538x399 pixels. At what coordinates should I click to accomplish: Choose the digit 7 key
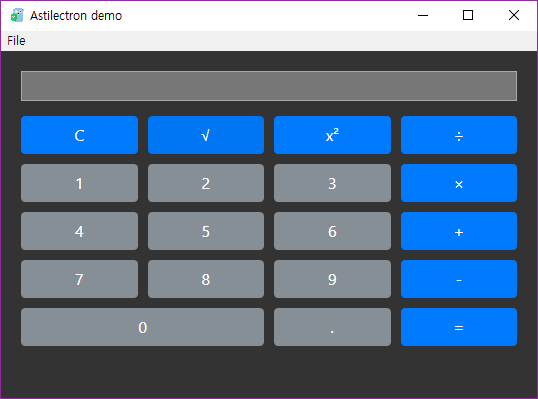click(x=80, y=279)
